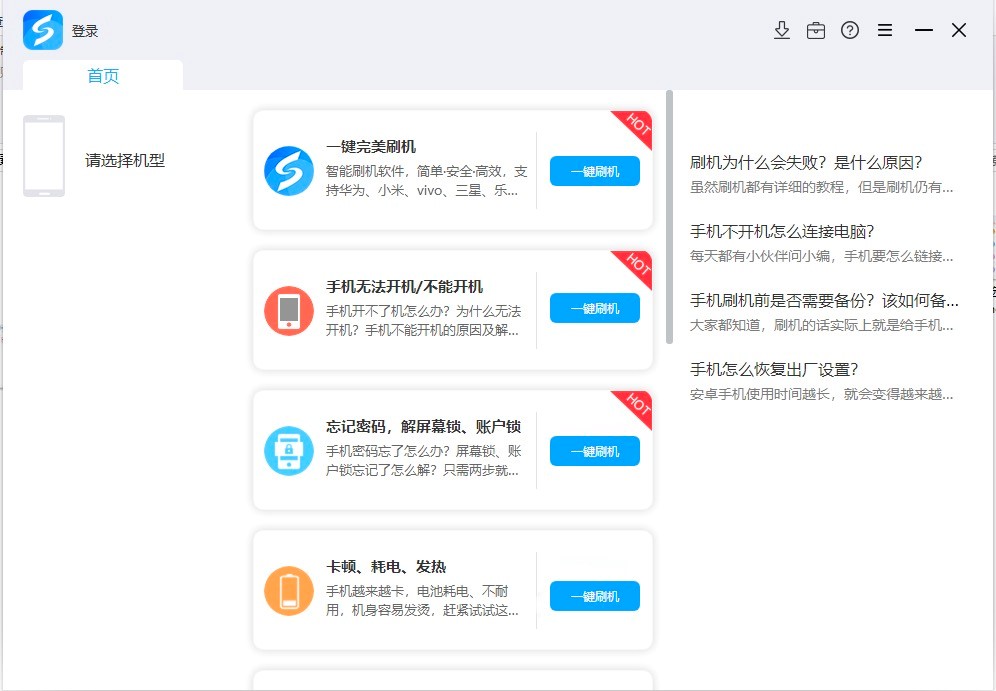Click description 手机密码忘了怎么办？

click(x=424, y=460)
